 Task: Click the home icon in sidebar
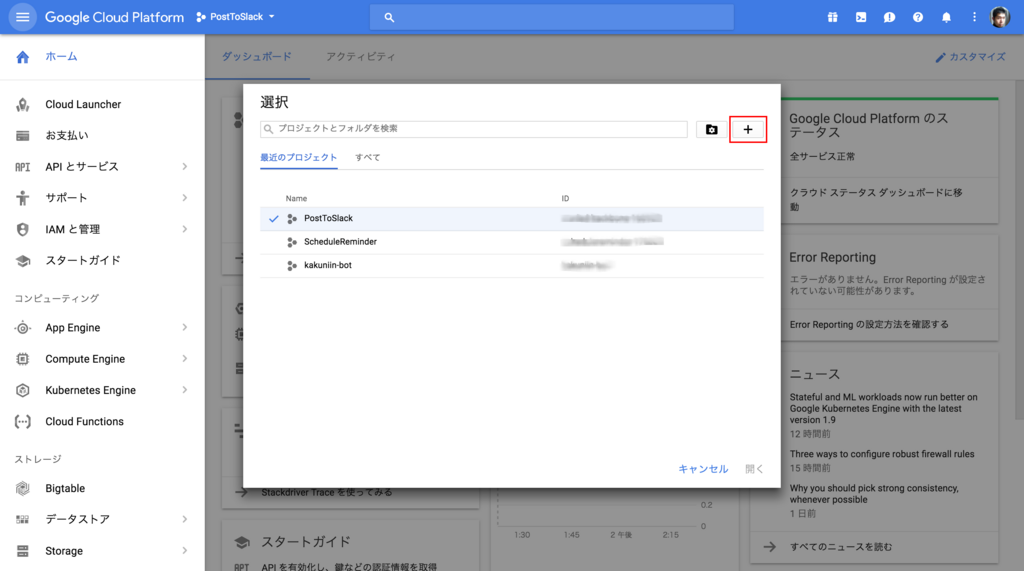[x=23, y=57]
